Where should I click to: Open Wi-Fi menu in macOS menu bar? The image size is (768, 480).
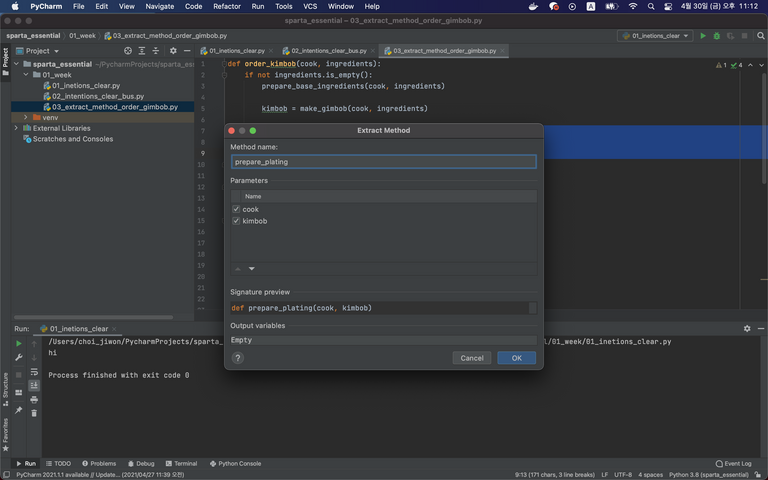click(x=633, y=6)
